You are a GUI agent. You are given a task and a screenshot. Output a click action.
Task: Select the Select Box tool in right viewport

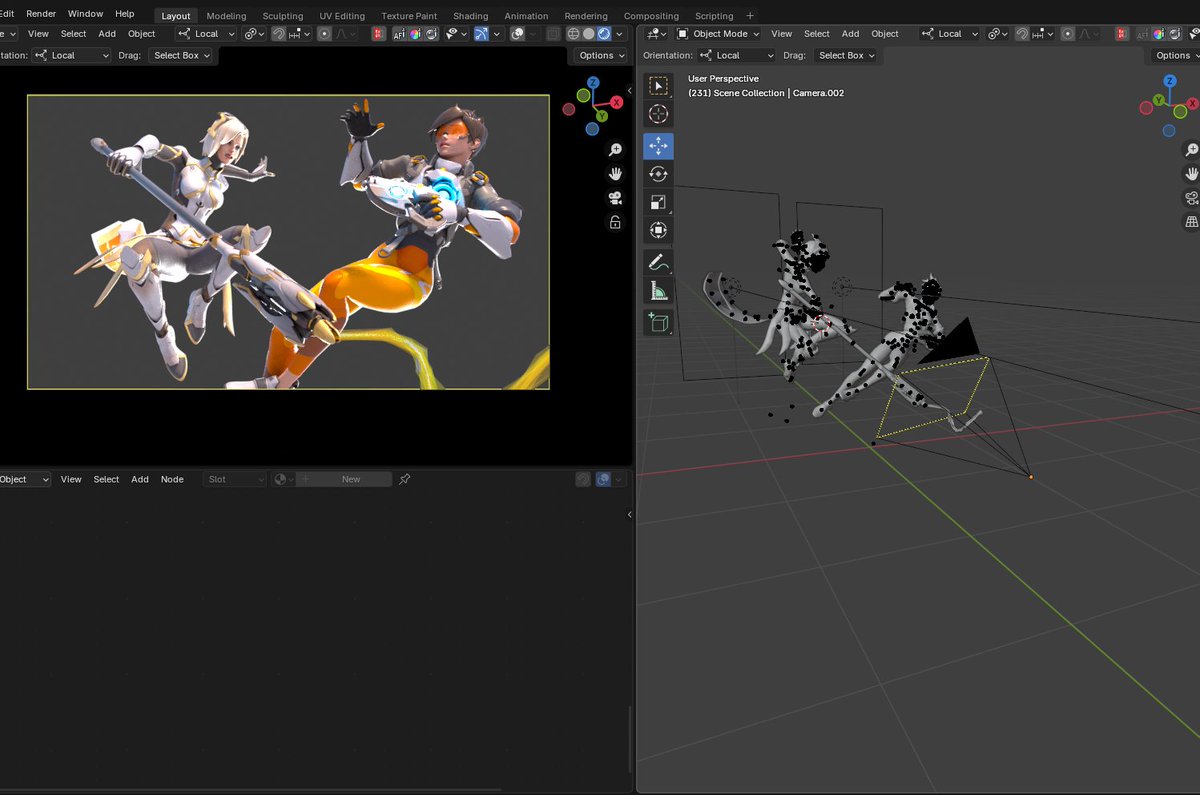658,87
